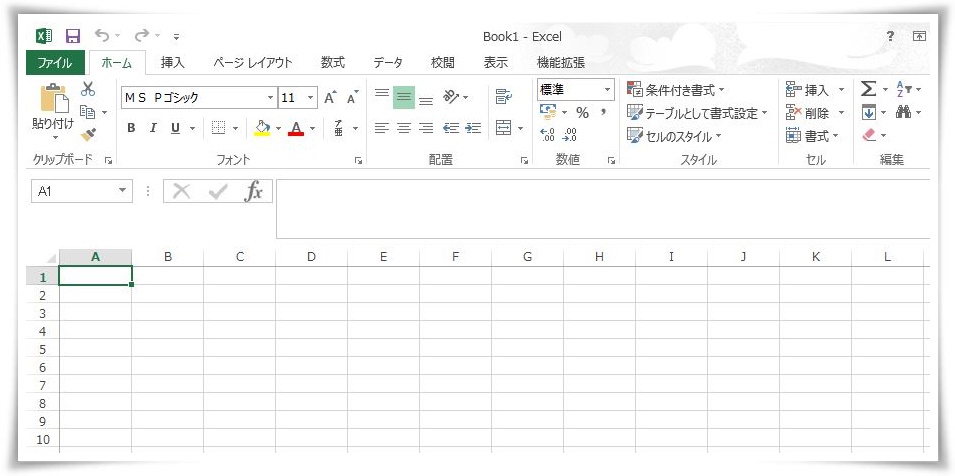The image size is (955, 476).
Task: Open the font name MS Pゴシック dropdown
Action: 271,97
